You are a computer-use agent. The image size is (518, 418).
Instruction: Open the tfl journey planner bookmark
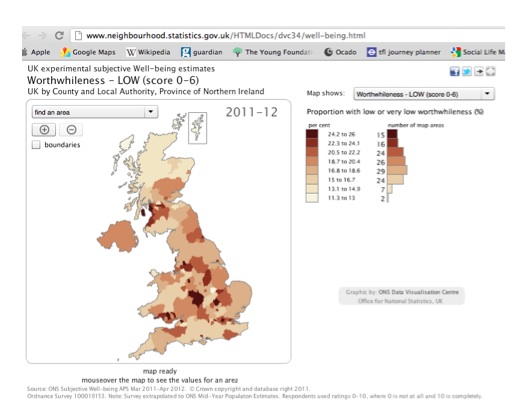tap(404, 52)
